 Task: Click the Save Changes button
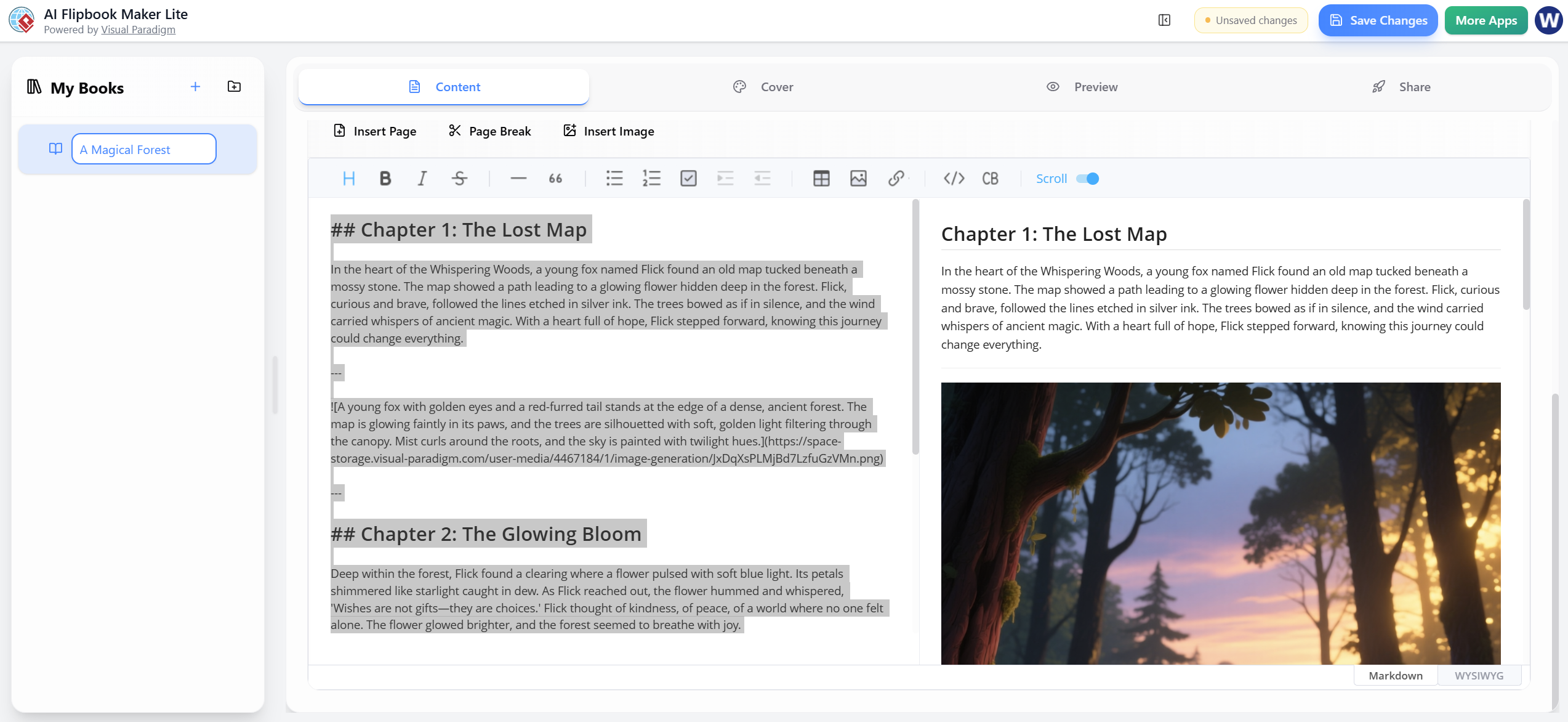[1378, 20]
